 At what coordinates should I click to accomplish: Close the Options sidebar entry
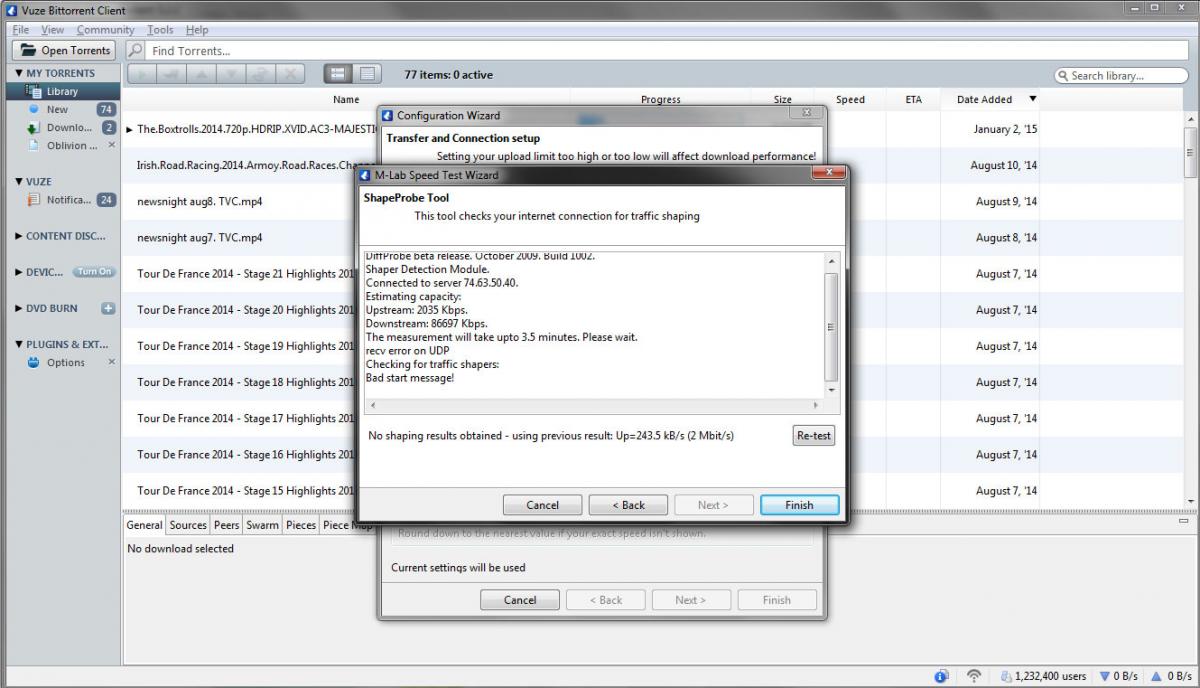point(111,362)
